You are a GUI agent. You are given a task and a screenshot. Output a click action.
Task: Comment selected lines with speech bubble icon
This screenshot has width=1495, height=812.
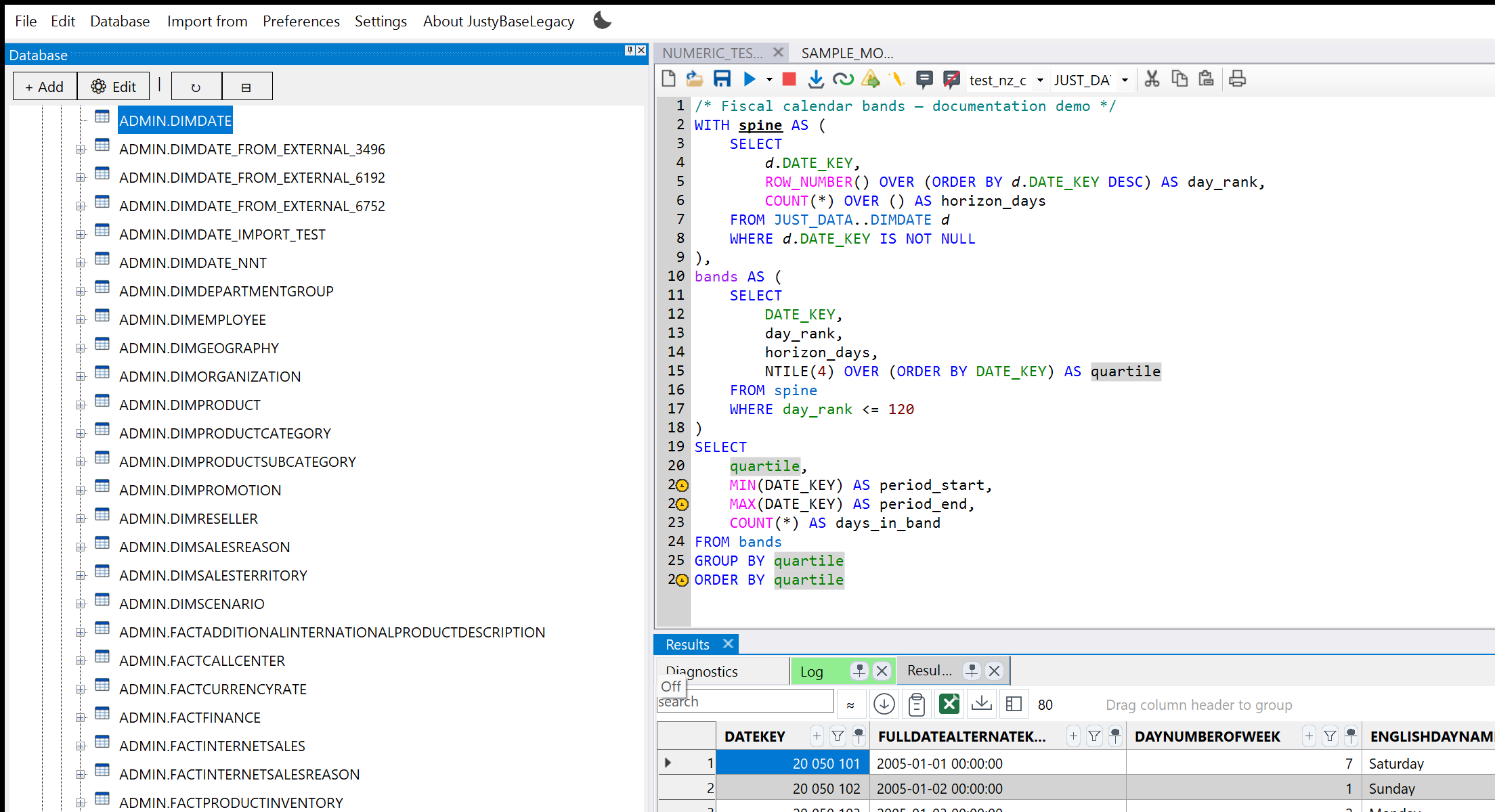tap(924, 79)
